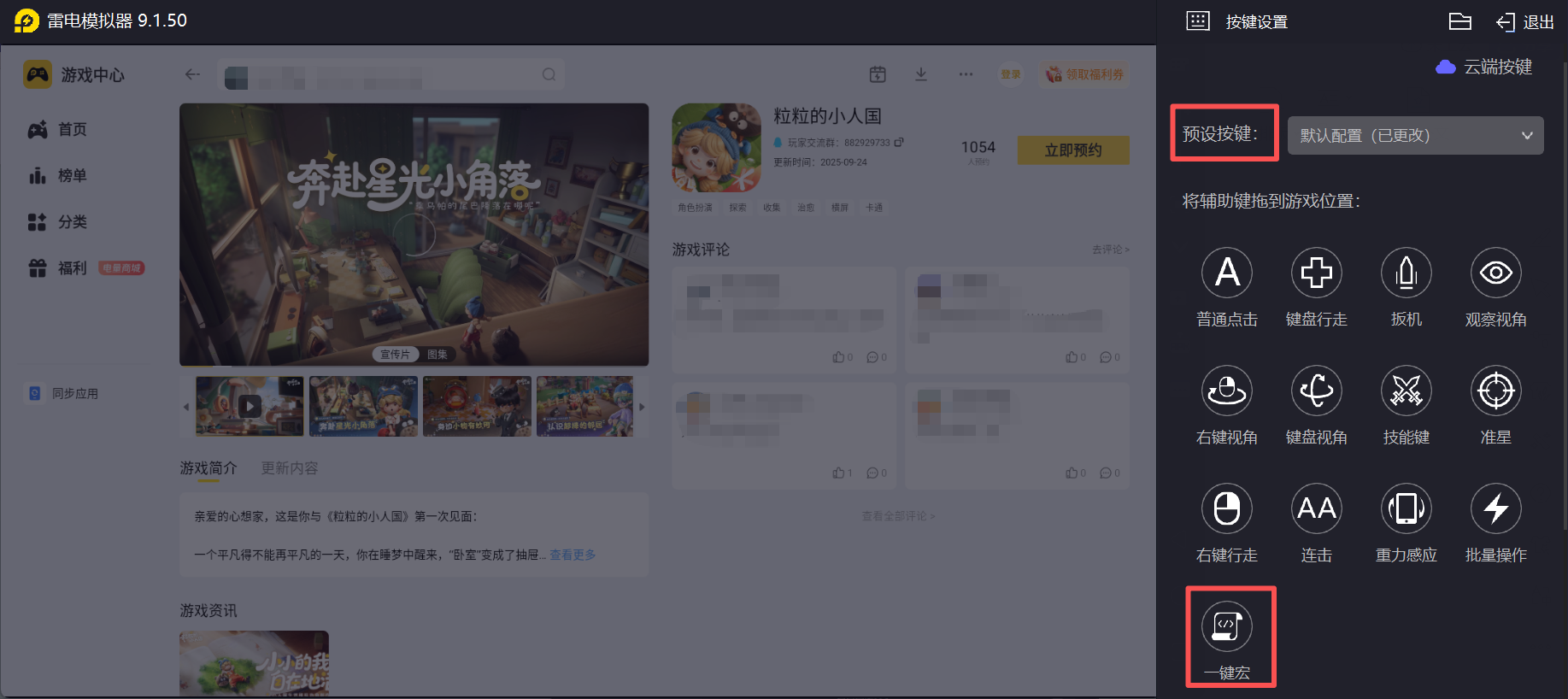Screen dimensions: 1568x699
Task: Click the search magnifier icon
Action: click(549, 75)
